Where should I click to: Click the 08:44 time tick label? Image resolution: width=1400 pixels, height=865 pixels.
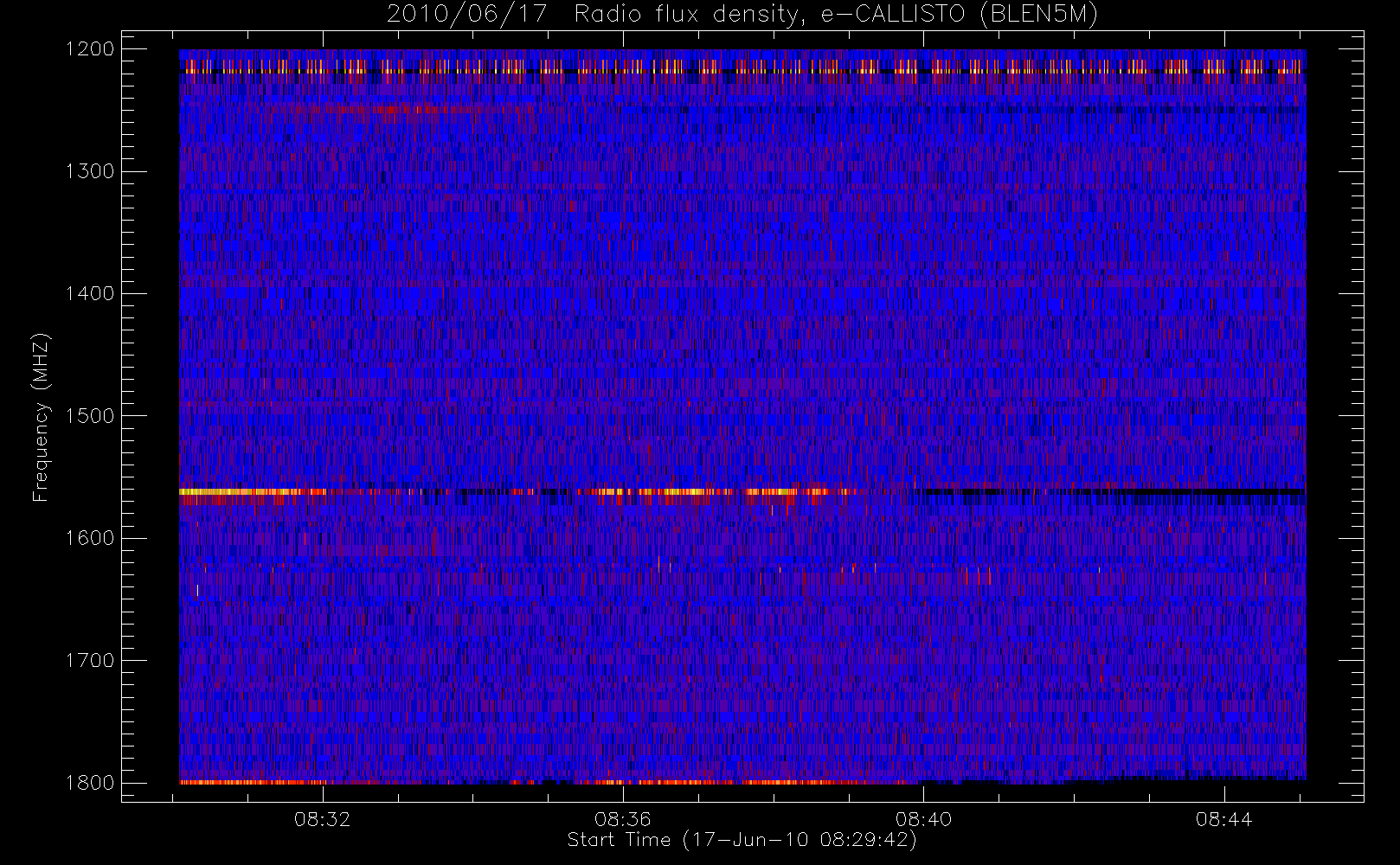tap(1223, 819)
